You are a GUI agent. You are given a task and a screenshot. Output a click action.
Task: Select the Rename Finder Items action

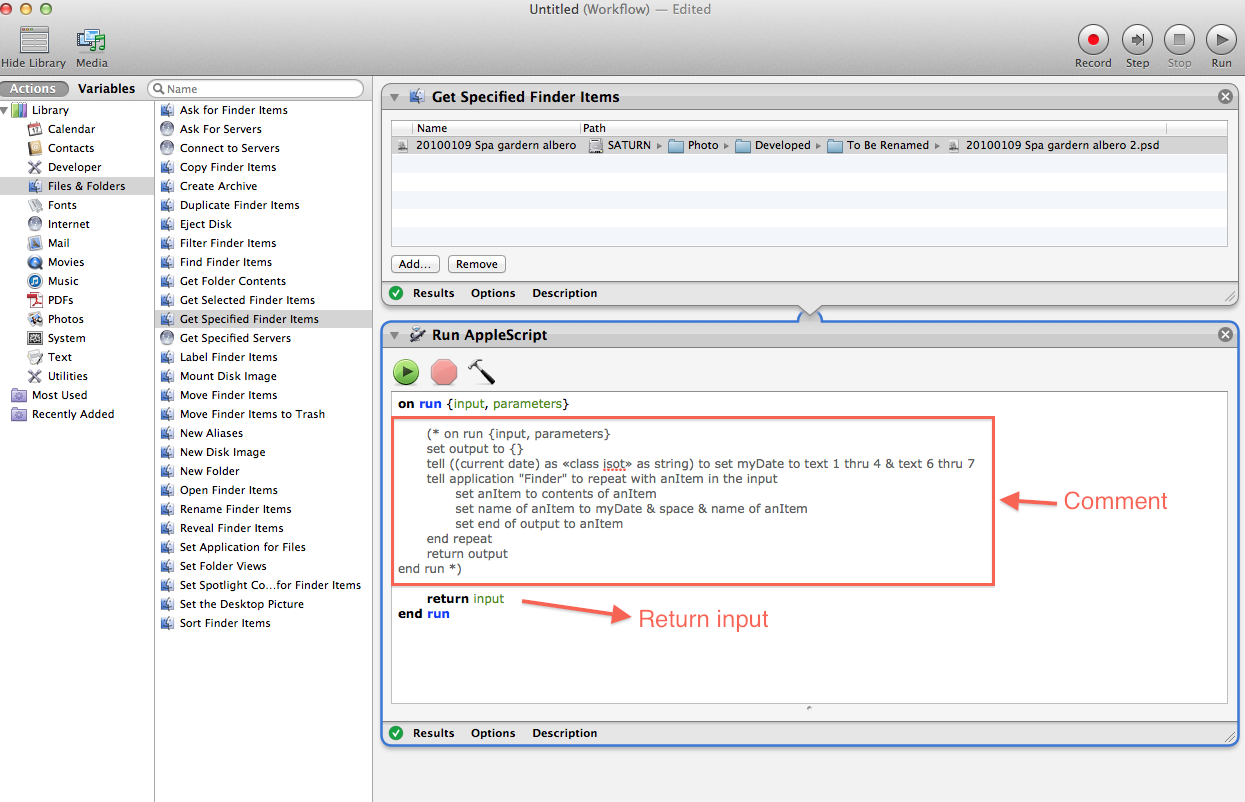(x=235, y=509)
